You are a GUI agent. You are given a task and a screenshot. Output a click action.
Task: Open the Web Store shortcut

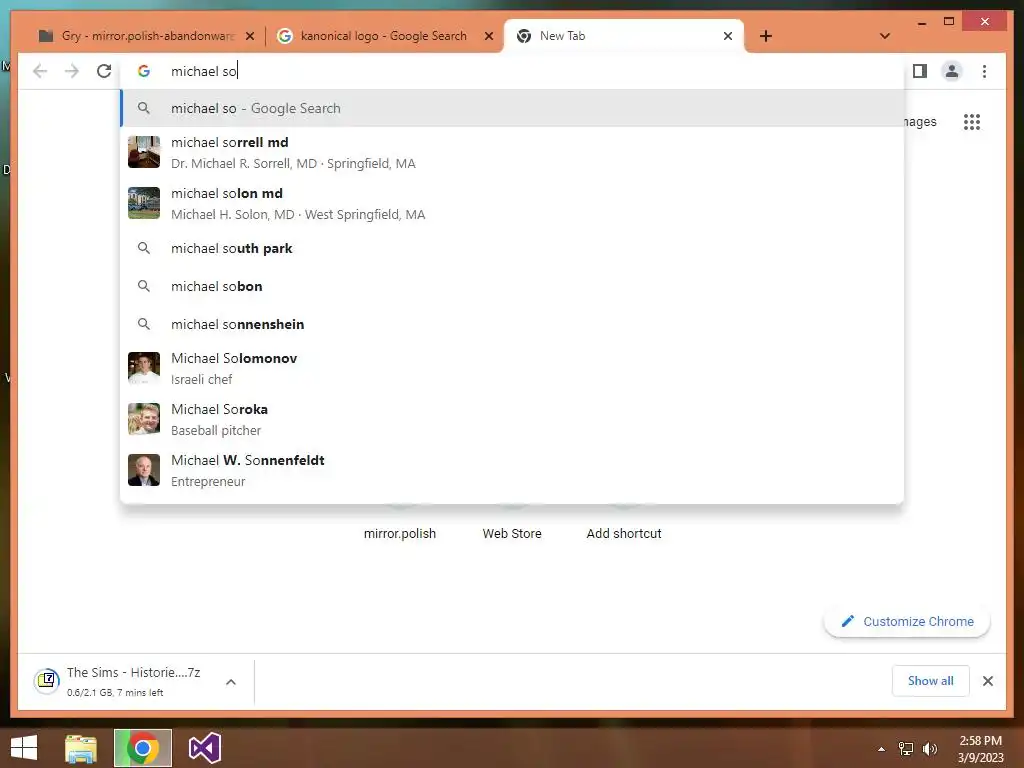(x=512, y=534)
